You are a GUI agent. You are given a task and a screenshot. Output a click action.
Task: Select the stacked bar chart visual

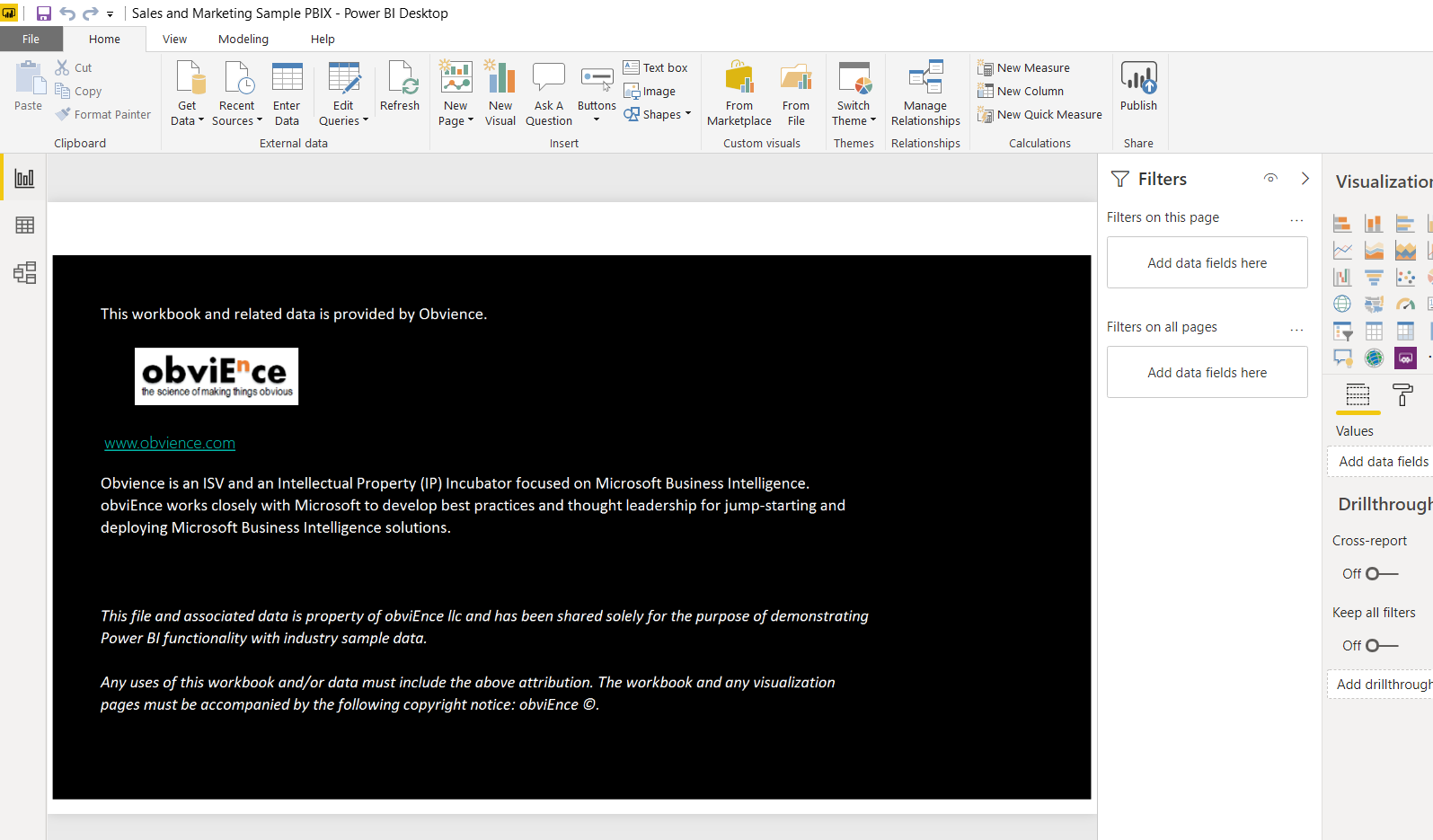coord(1342,224)
